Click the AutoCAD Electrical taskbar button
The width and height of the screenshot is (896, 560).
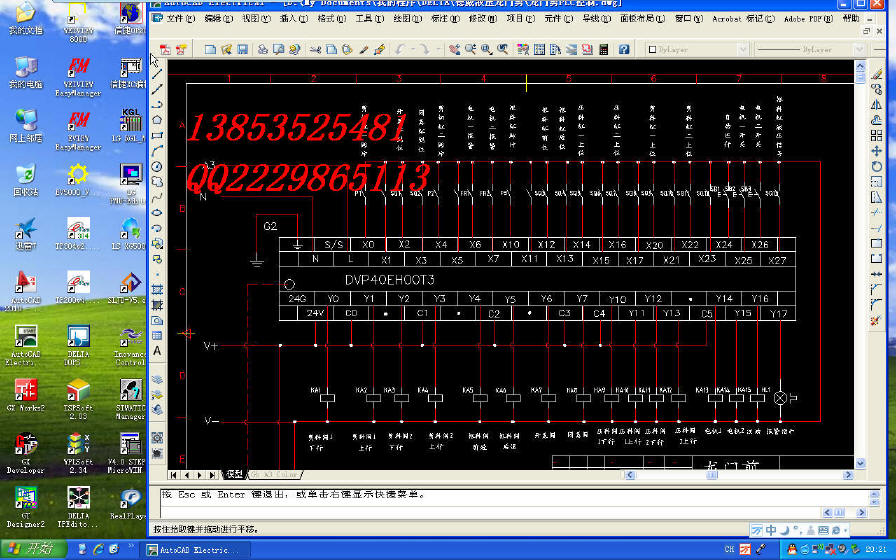point(195,549)
